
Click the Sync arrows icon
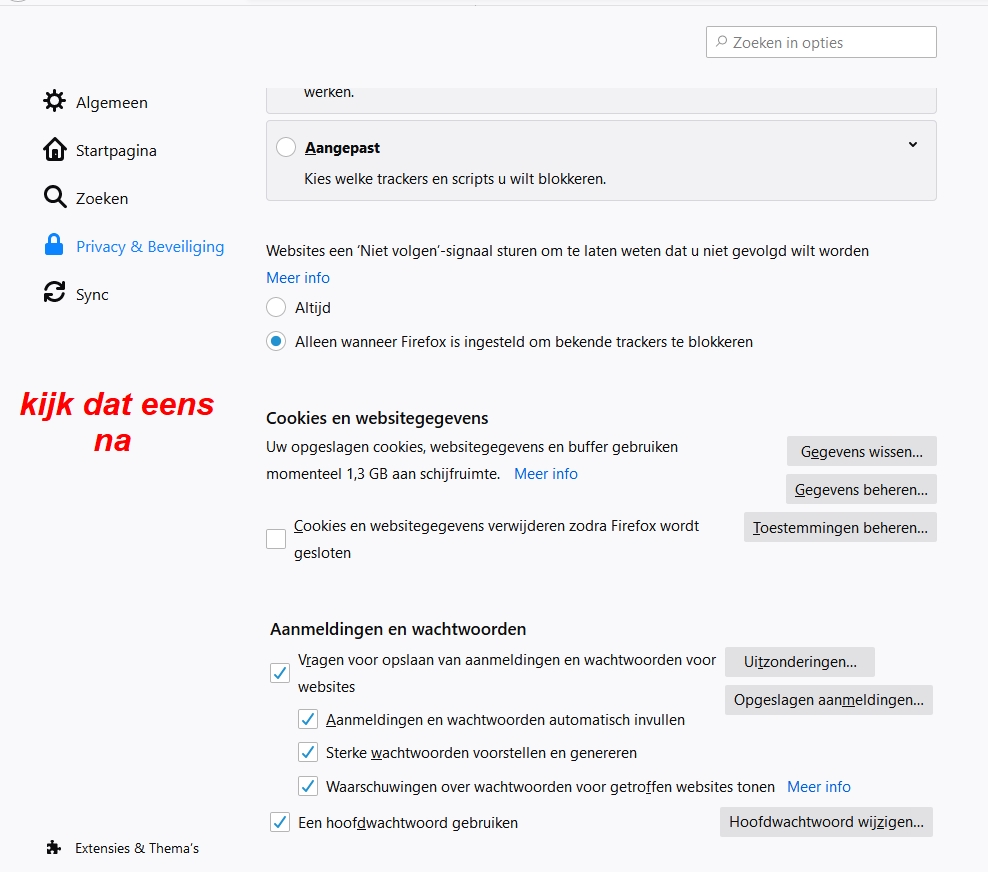tap(54, 294)
